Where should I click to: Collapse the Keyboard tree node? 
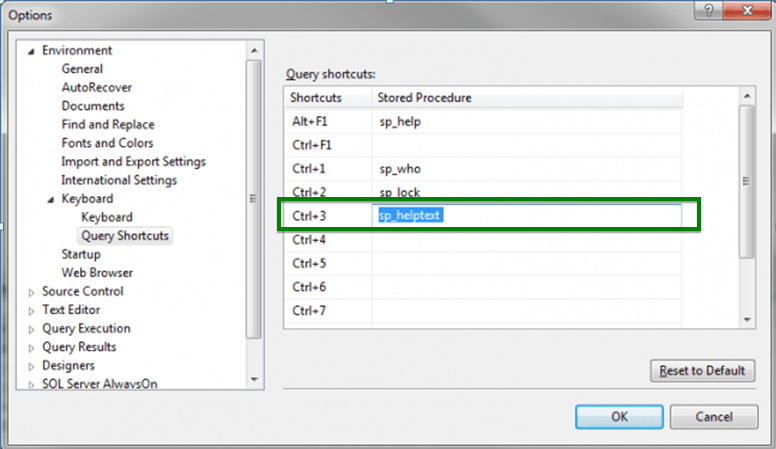click(x=50, y=199)
